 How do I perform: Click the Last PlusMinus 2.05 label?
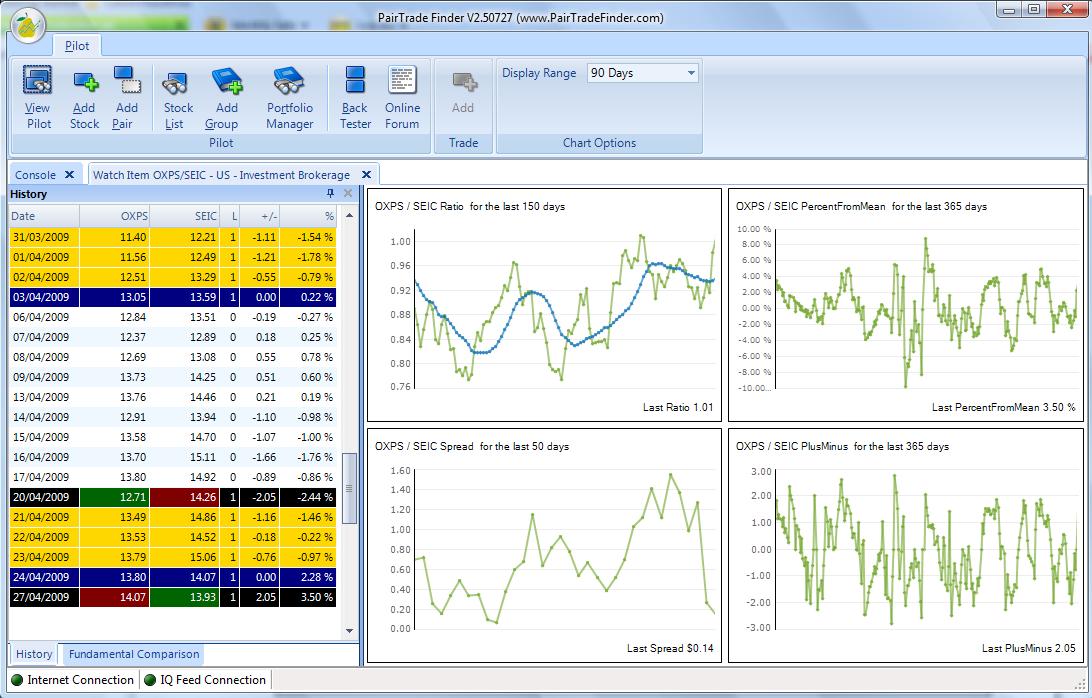click(1029, 649)
